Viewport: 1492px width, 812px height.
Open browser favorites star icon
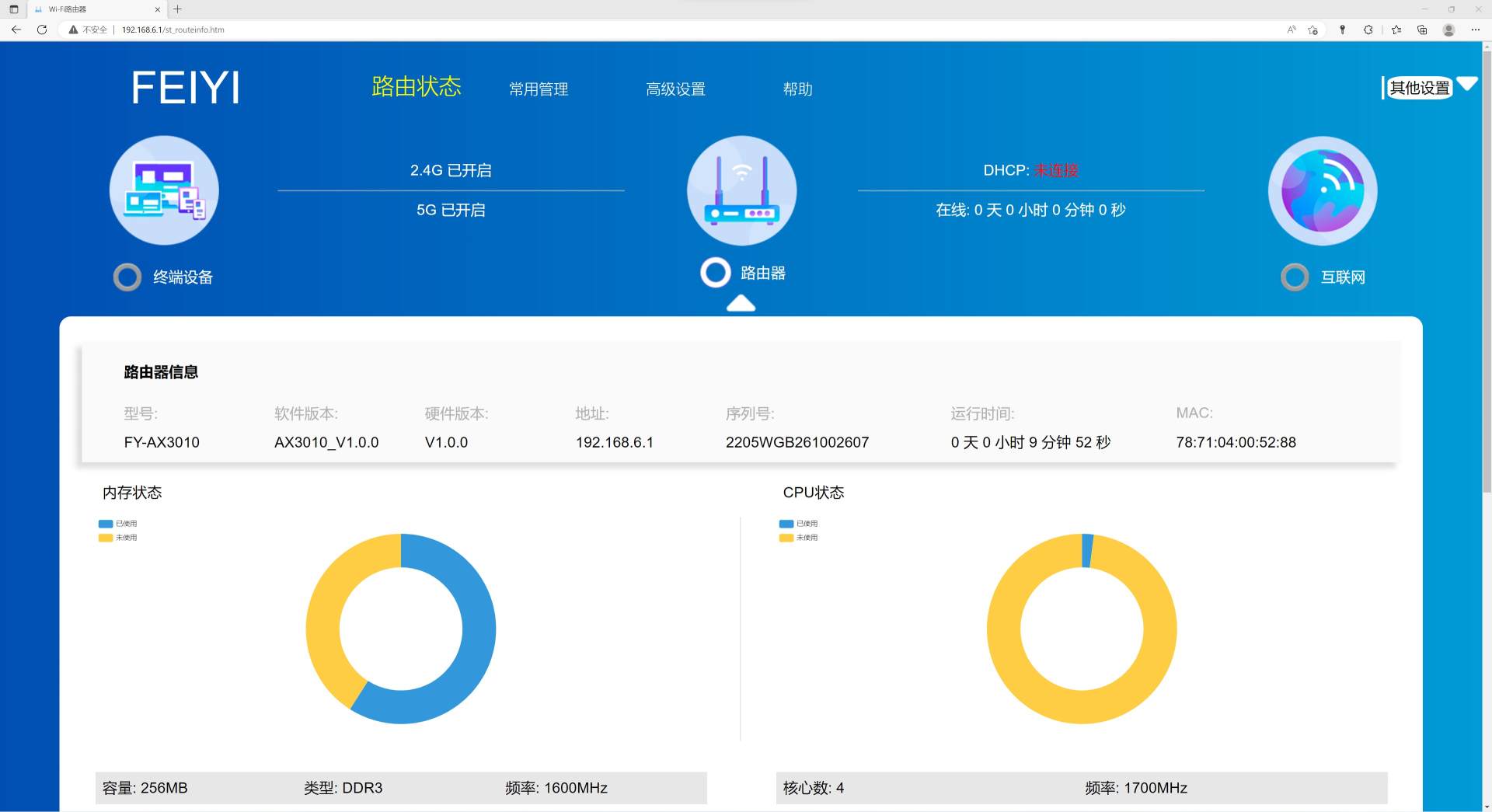click(x=1396, y=30)
